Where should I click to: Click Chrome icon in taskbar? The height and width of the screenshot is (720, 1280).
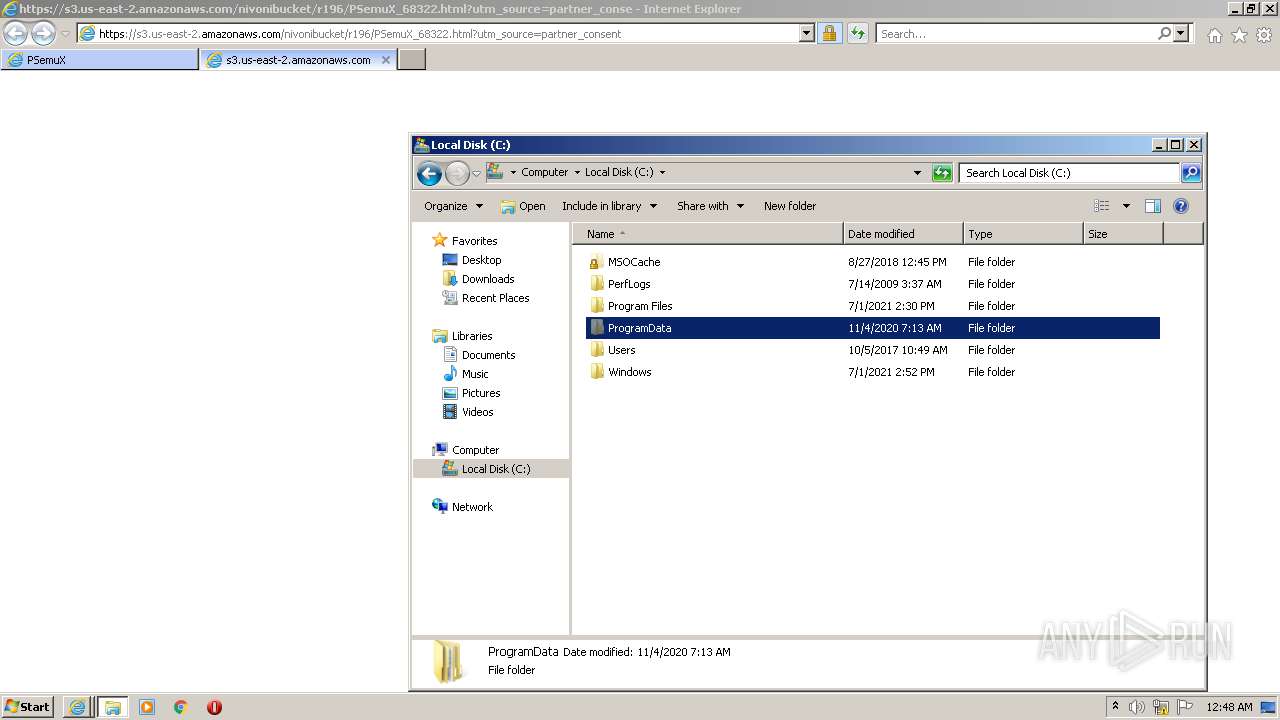[181, 707]
